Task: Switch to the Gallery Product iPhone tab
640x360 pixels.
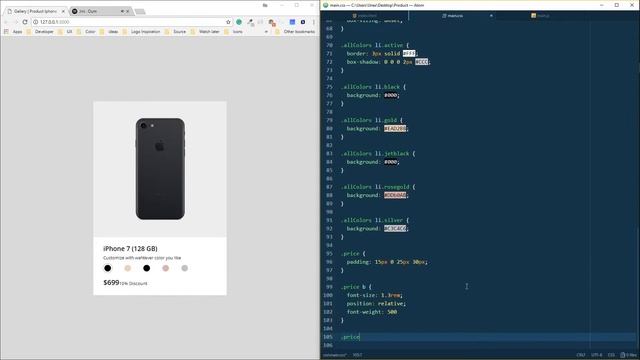Action: click(35, 11)
